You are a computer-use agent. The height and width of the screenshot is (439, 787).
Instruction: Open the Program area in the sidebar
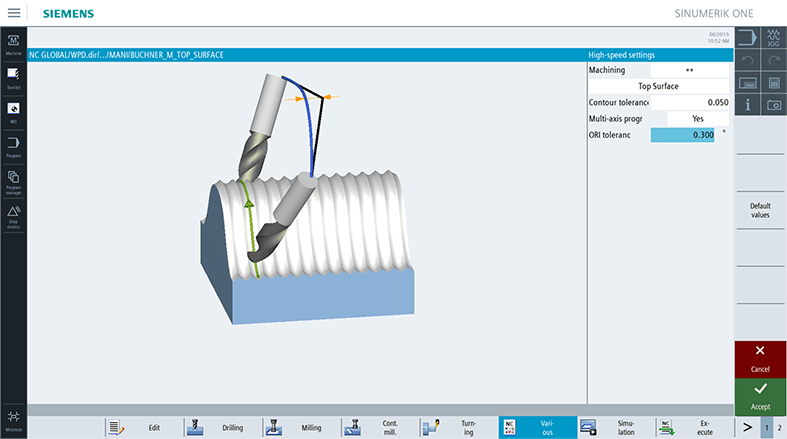(x=14, y=147)
